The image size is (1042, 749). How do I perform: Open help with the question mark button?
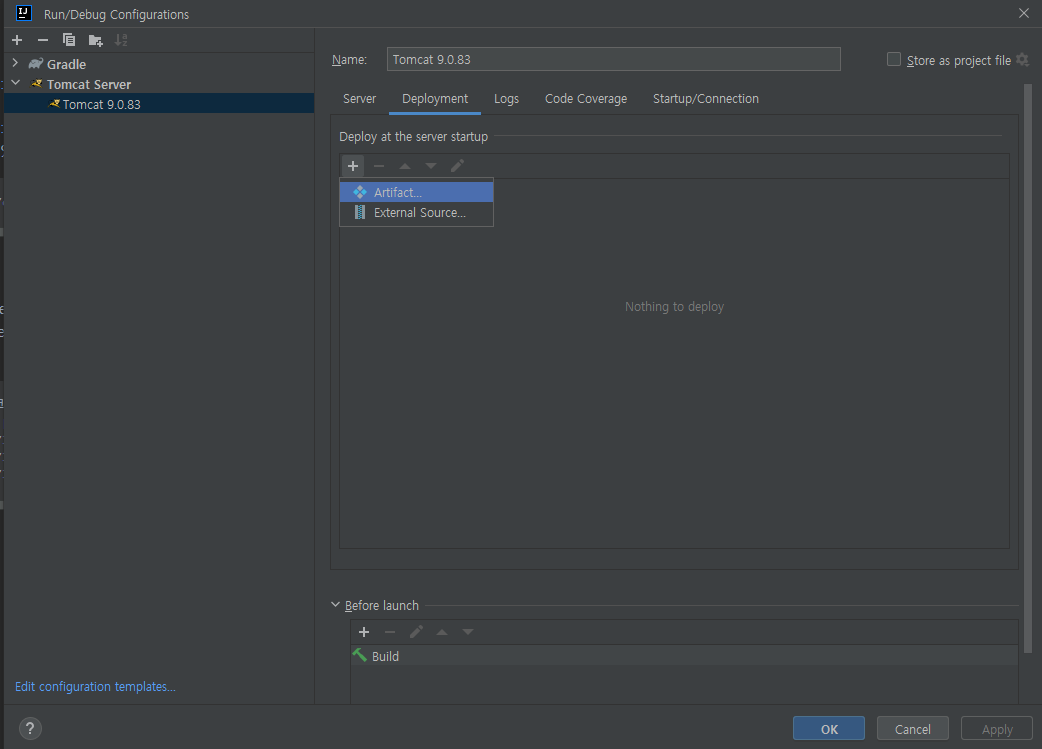[x=30, y=728]
